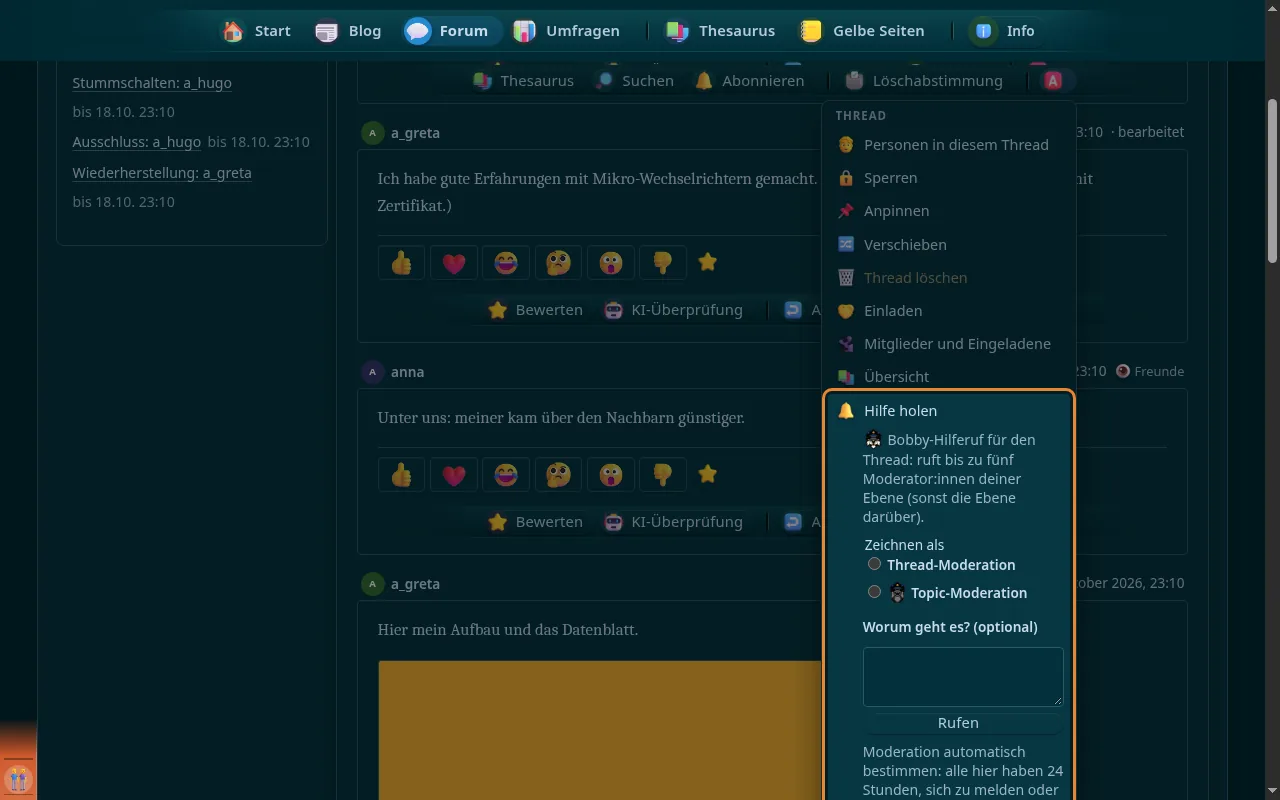Select Personen in diesem Thread menu entry
Image resolution: width=1280 pixels, height=800 pixels.
pos(948,145)
